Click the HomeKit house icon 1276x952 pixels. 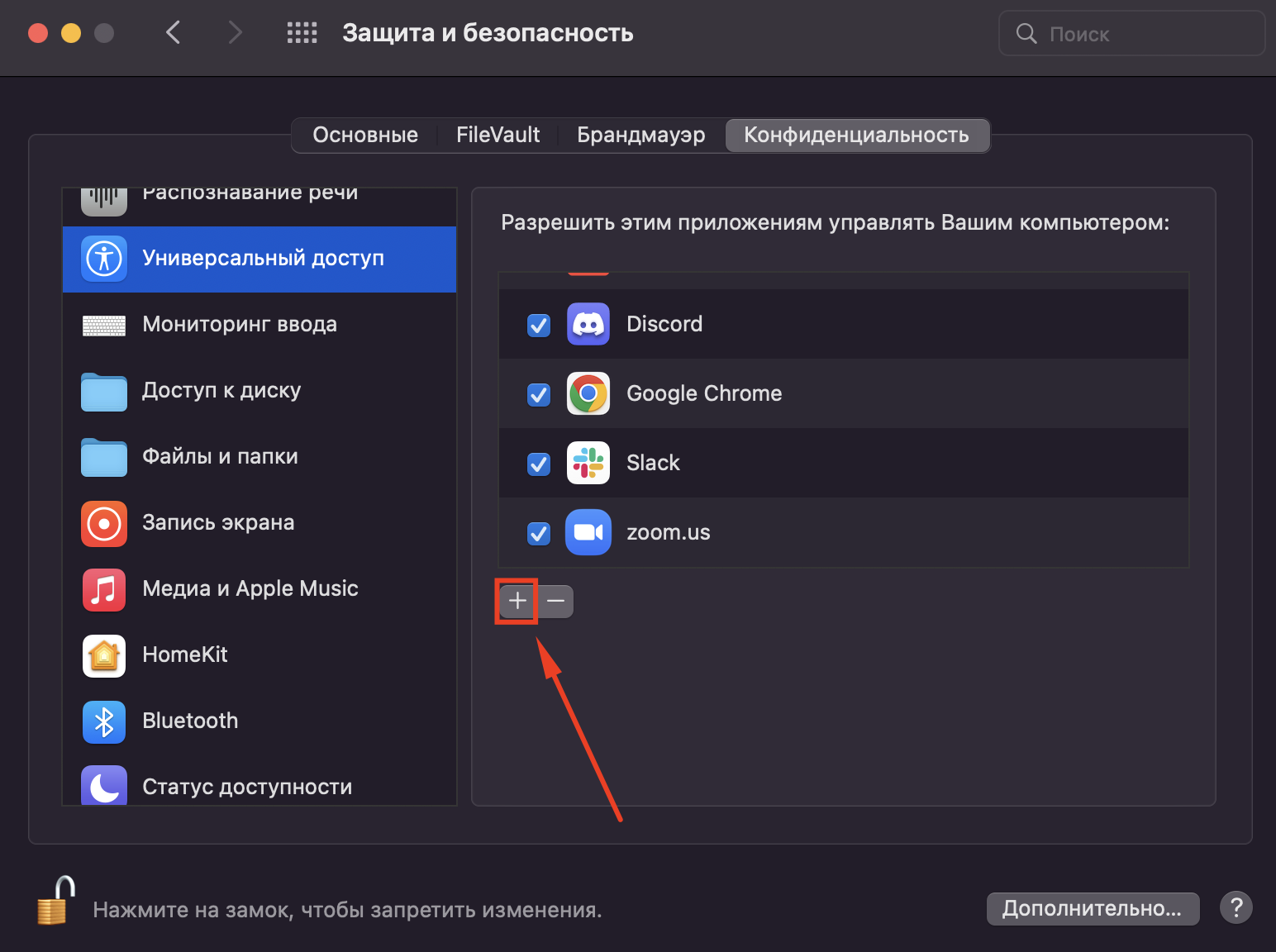[x=104, y=655]
